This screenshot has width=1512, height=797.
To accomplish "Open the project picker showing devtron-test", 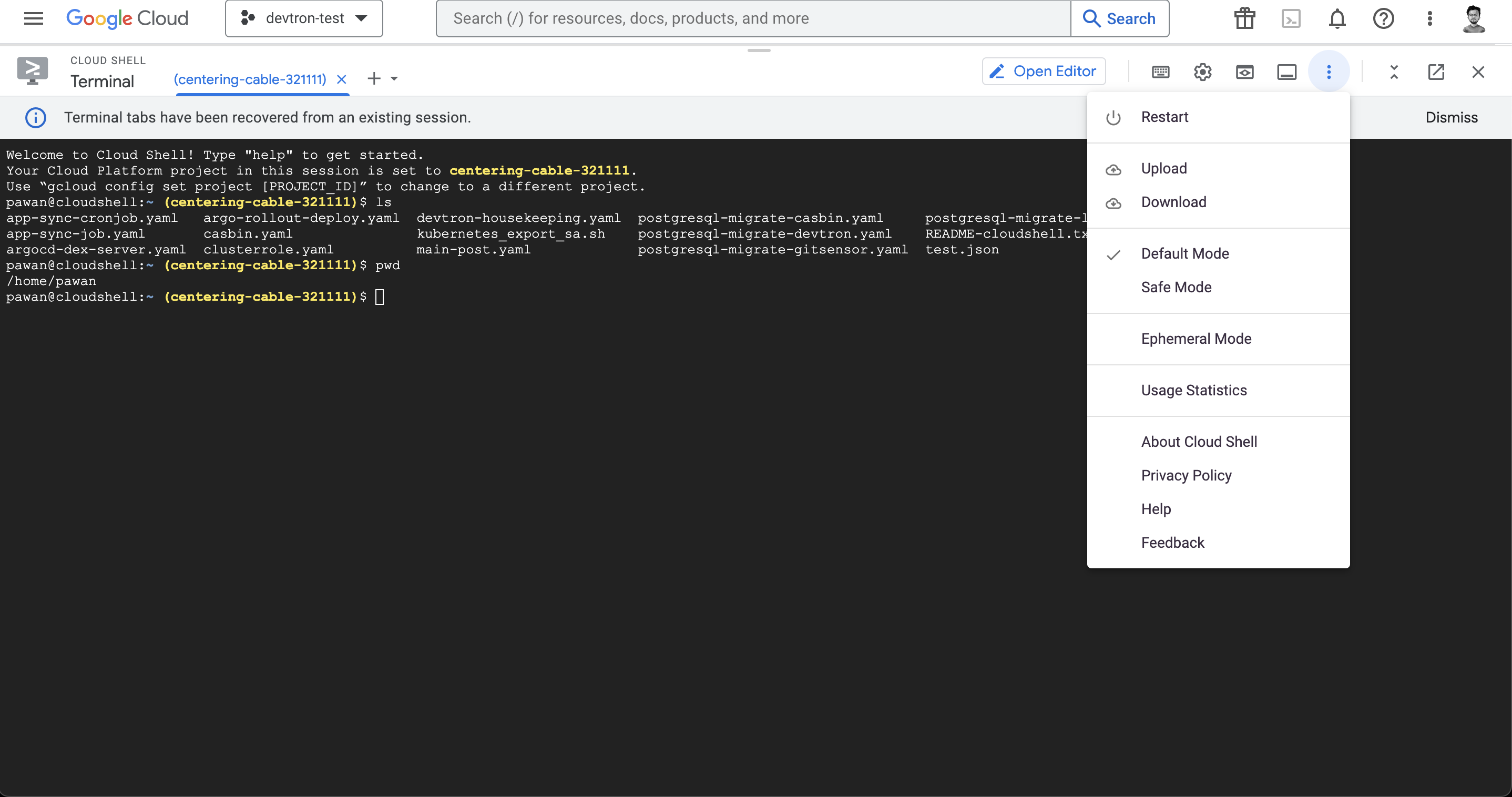I will [x=303, y=18].
